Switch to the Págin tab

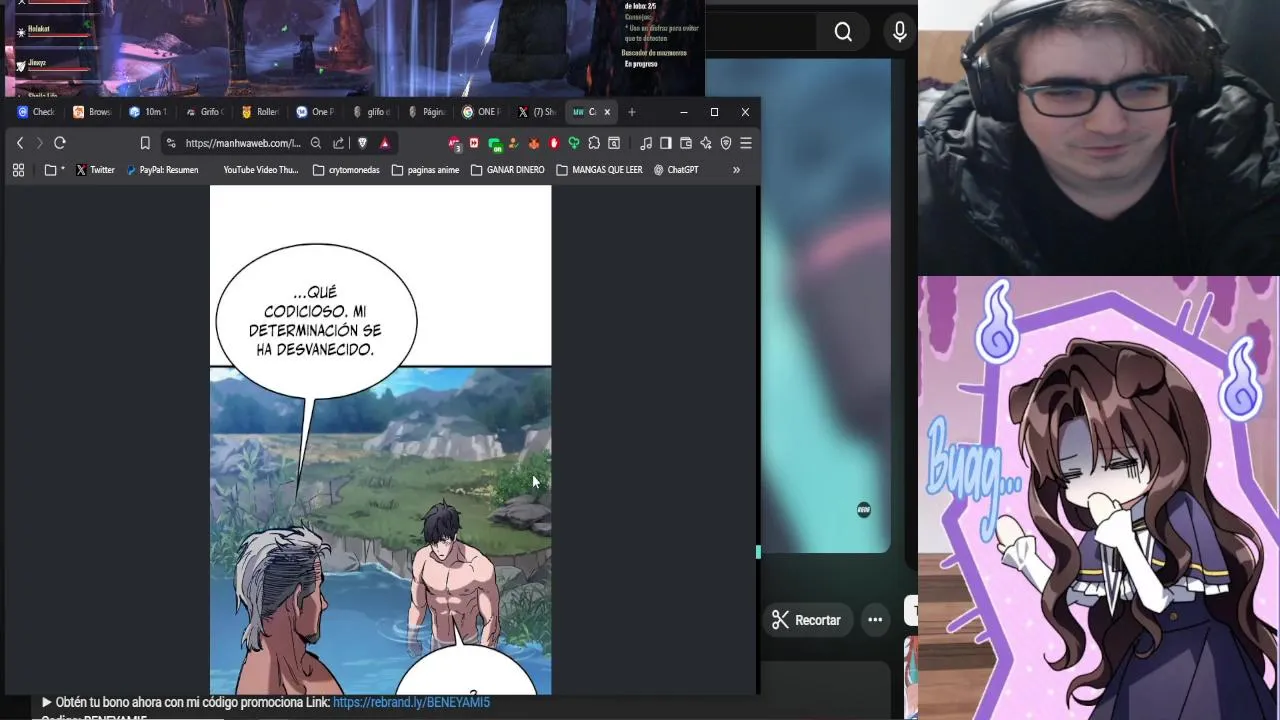tap(427, 112)
